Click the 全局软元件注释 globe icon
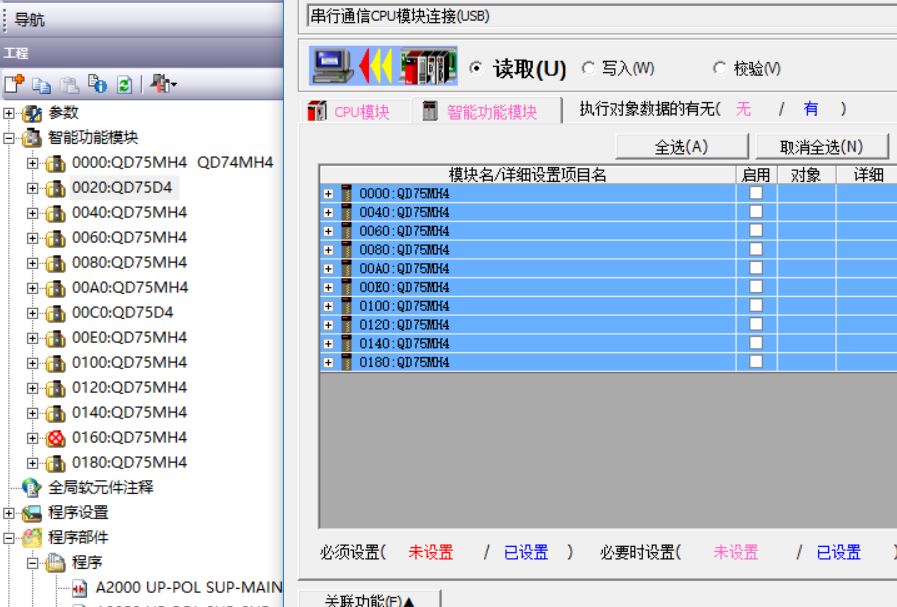Image resolution: width=897 pixels, height=607 pixels. click(32, 488)
